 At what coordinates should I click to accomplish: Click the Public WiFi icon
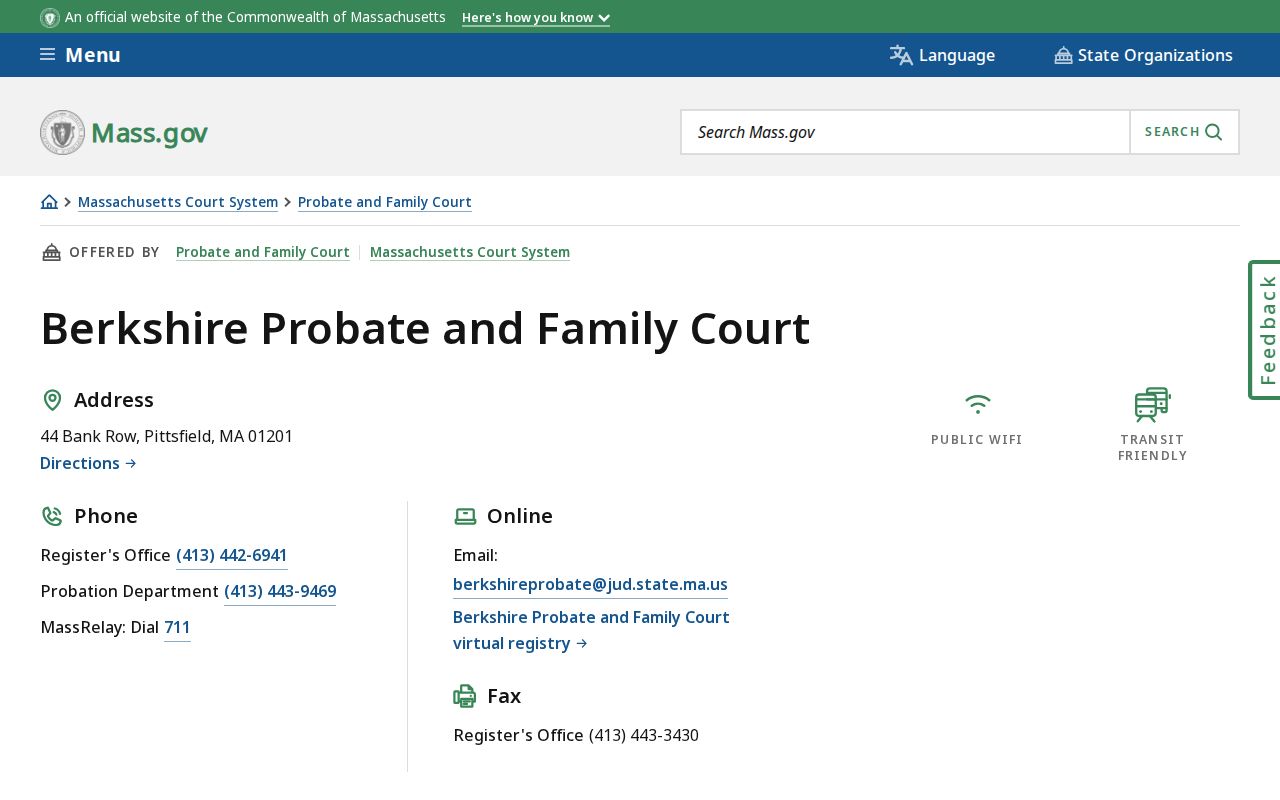(977, 404)
